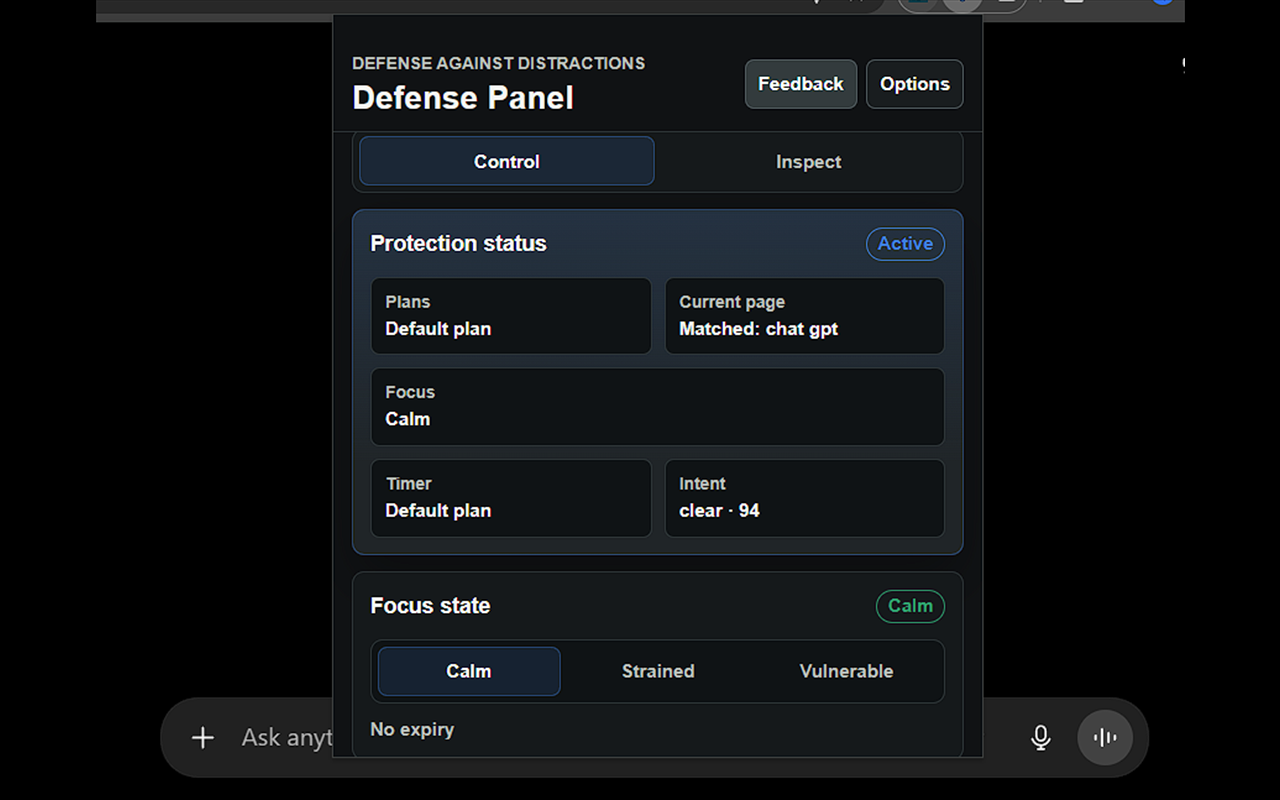1280x800 pixels.
Task: Set focus state to Vulnerable
Action: tap(847, 671)
